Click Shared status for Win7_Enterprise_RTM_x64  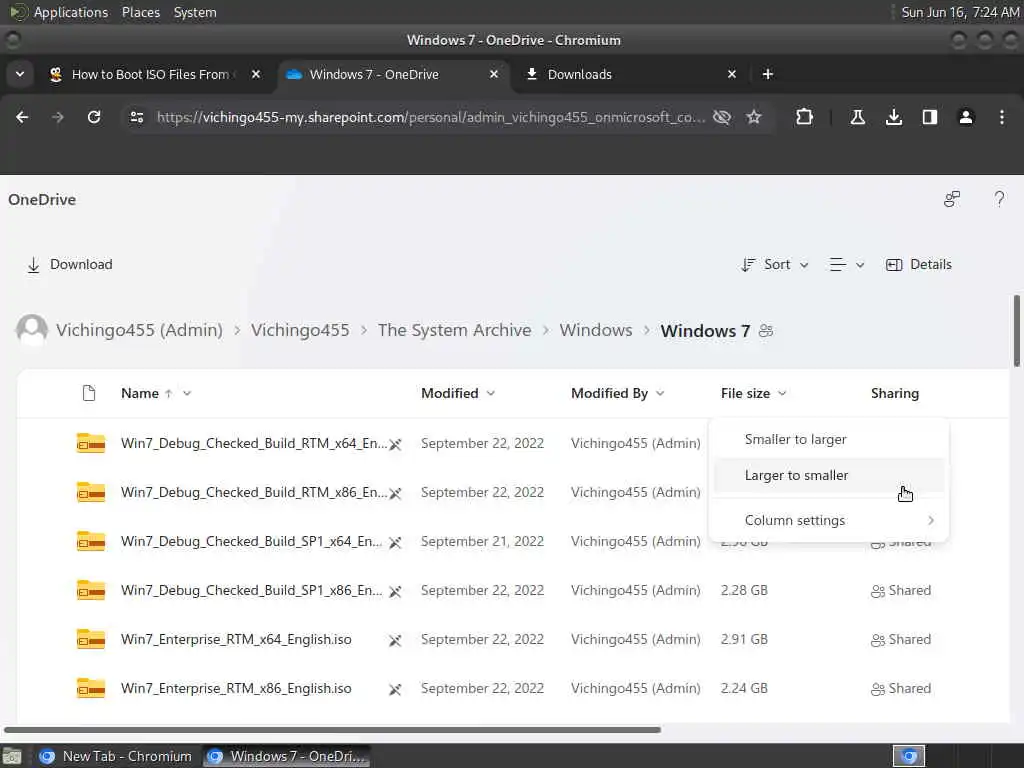coord(901,640)
